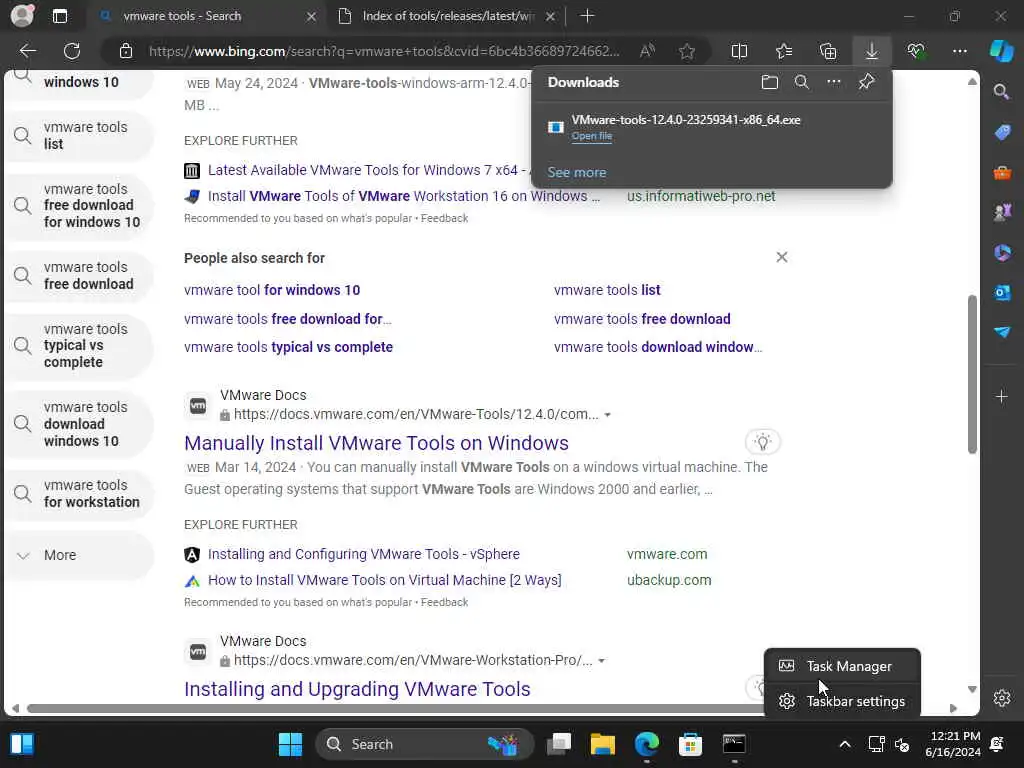Image resolution: width=1024 pixels, height=768 pixels.
Task: Select Taskbar settings from the context menu
Action: (842, 701)
